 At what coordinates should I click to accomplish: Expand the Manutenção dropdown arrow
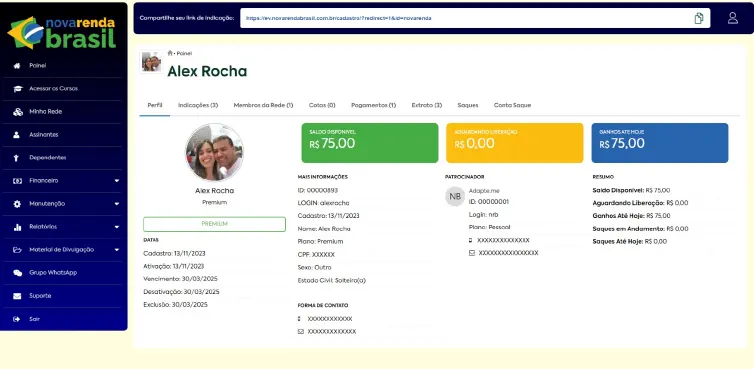[x=116, y=204]
